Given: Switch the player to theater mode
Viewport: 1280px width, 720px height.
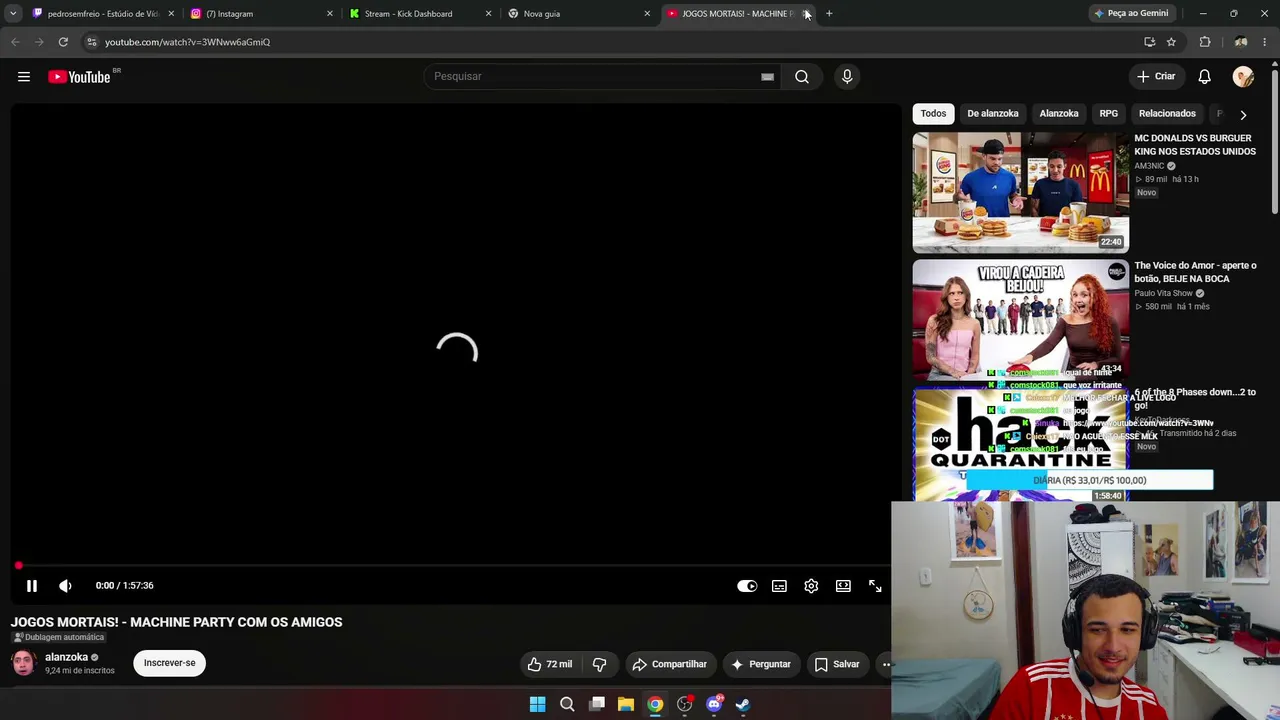Looking at the screenshot, I should (x=843, y=586).
